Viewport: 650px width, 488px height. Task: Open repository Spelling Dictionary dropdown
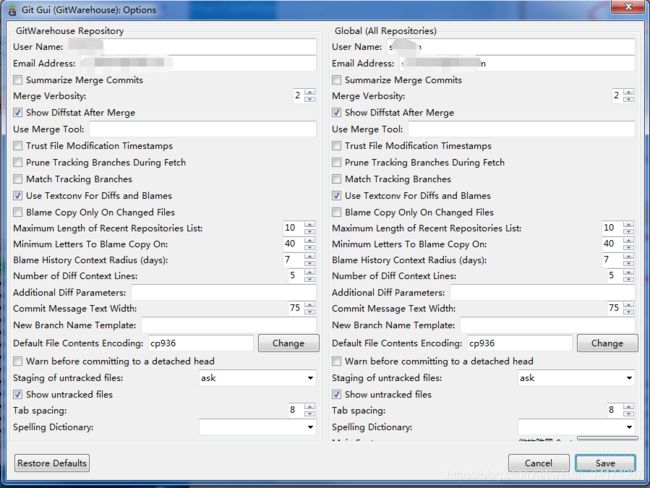coord(257,427)
